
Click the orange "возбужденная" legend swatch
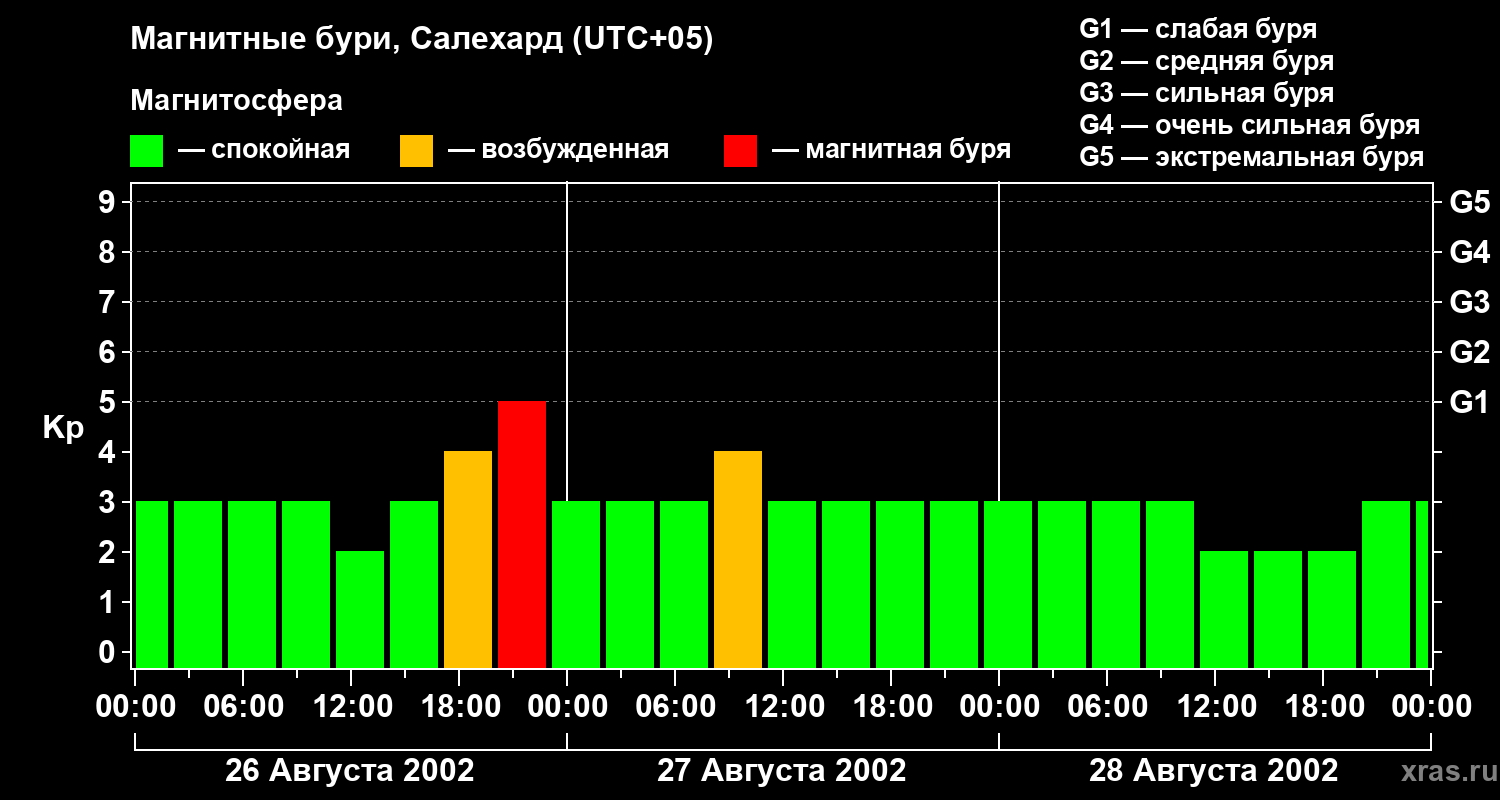click(416, 151)
